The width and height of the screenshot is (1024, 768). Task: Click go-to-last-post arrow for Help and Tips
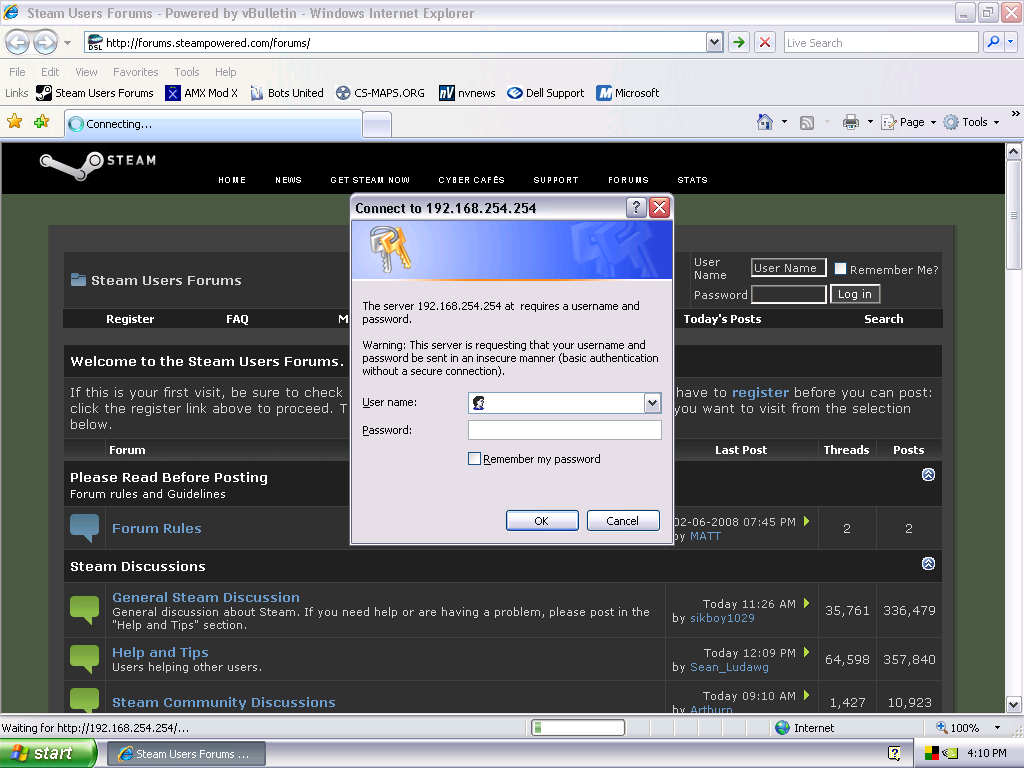(807, 652)
